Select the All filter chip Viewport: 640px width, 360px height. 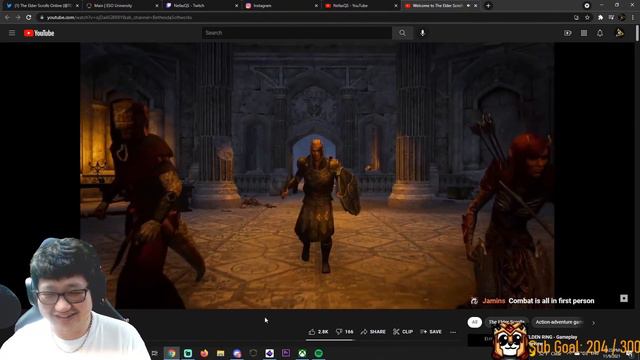pyautogui.click(x=474, y=322)
